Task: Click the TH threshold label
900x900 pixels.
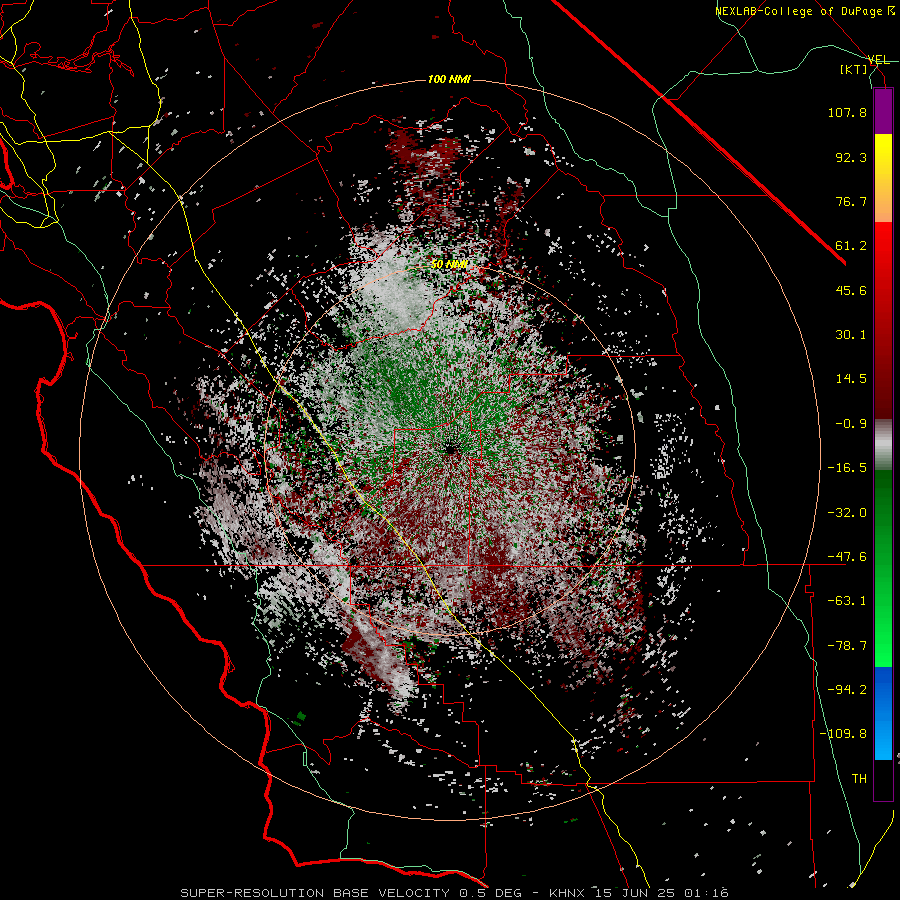Action: [x=859, y=779]
